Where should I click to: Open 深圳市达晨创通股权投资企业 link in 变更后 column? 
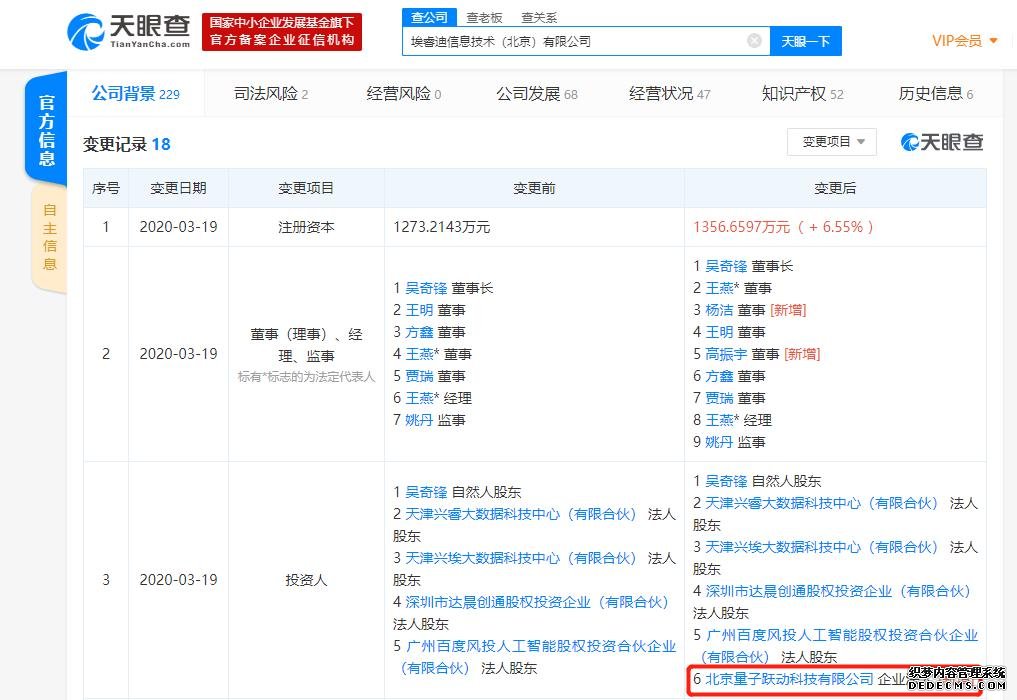[x=837, y=591]
